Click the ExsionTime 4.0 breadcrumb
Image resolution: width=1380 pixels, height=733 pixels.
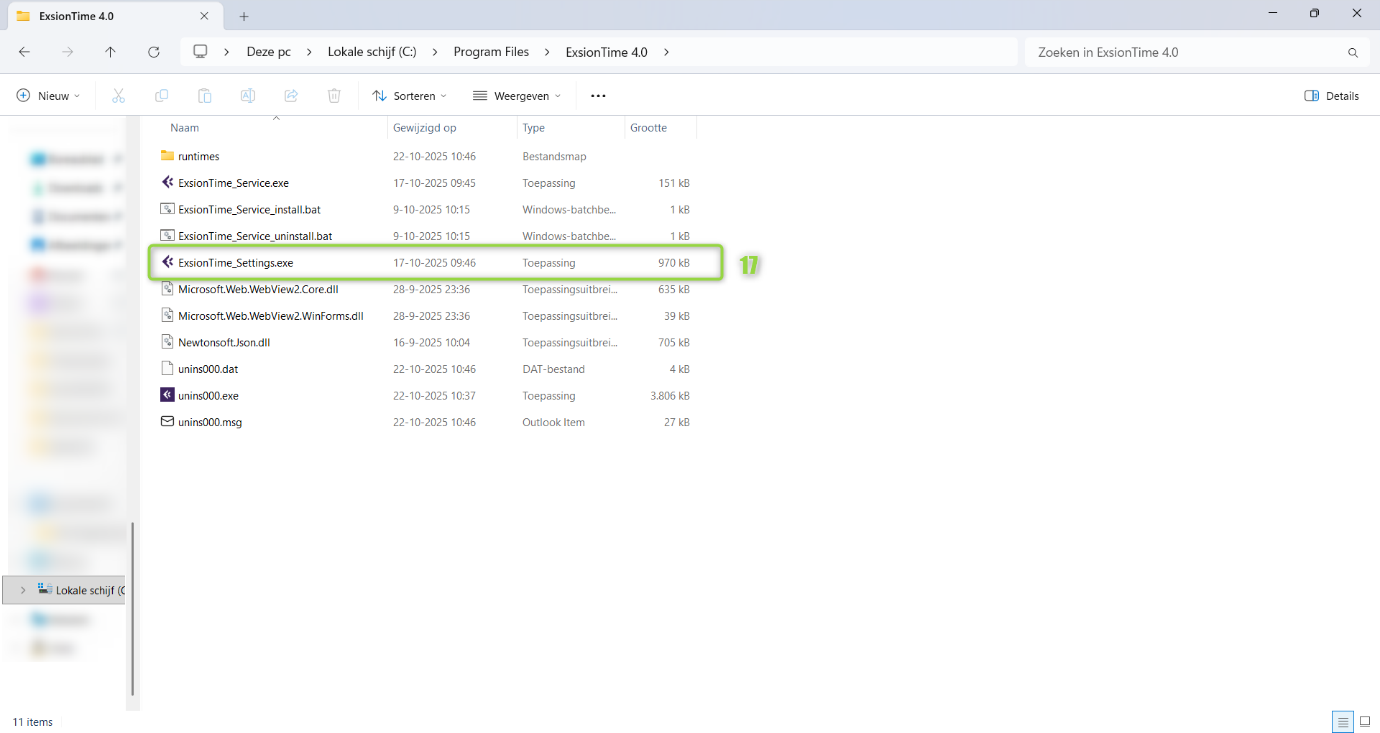tap(607, 52)
